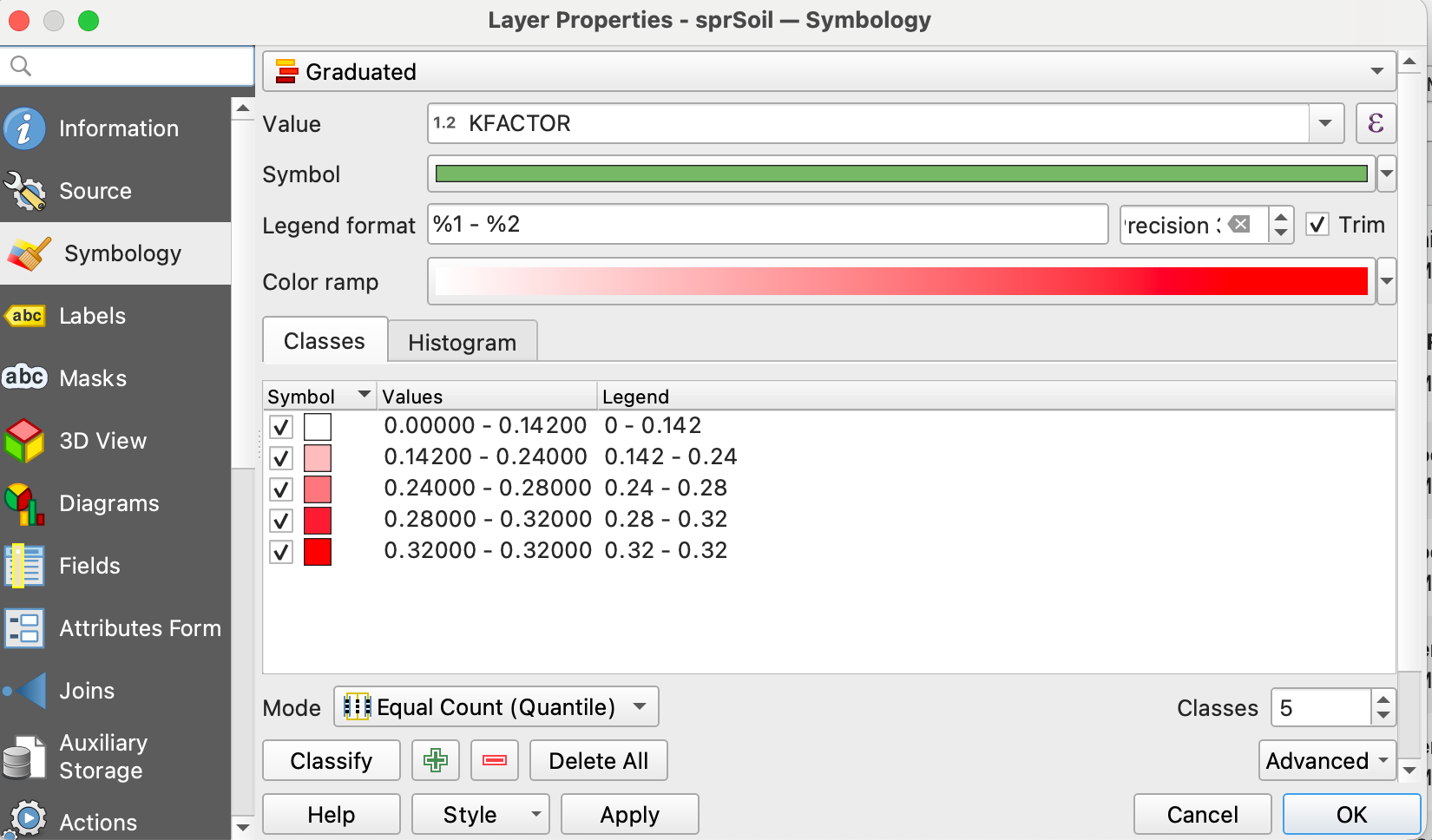Screen dimensions: 1432x840
Task: Click the Apply button
Action: click(629, 815)
